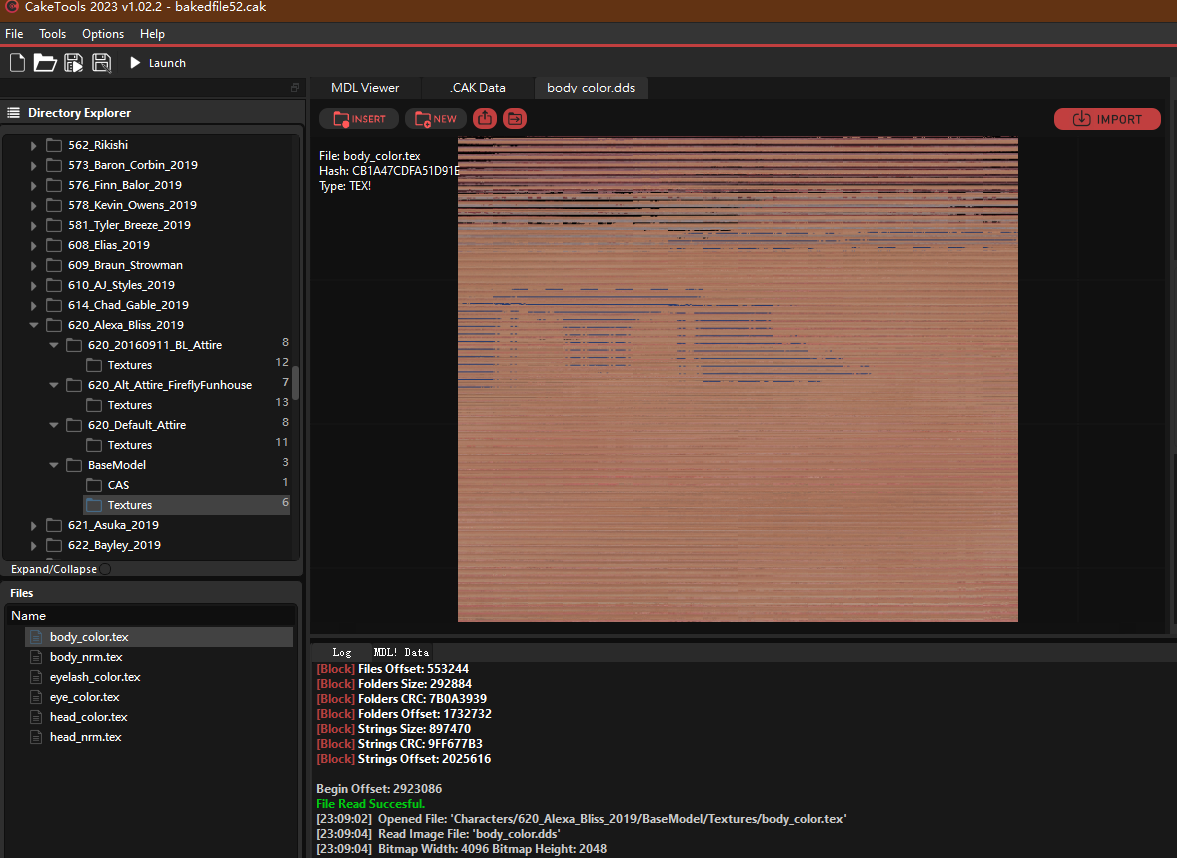
Task: Click the Save As disk icon
Action: pyautogui.click(x=101, y=63)
